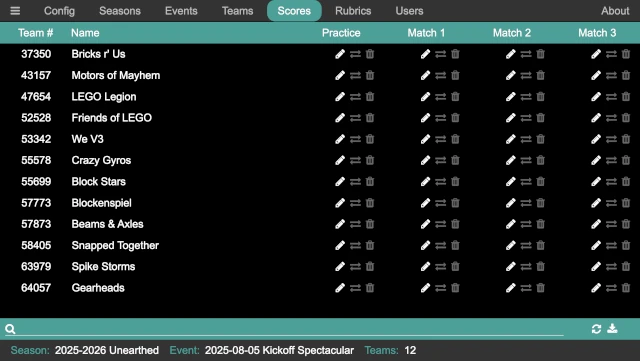Viewport: 640px width, 361px height.
Task: Swap Practice score for Gearheads
Action: click(x=355, y=287)
